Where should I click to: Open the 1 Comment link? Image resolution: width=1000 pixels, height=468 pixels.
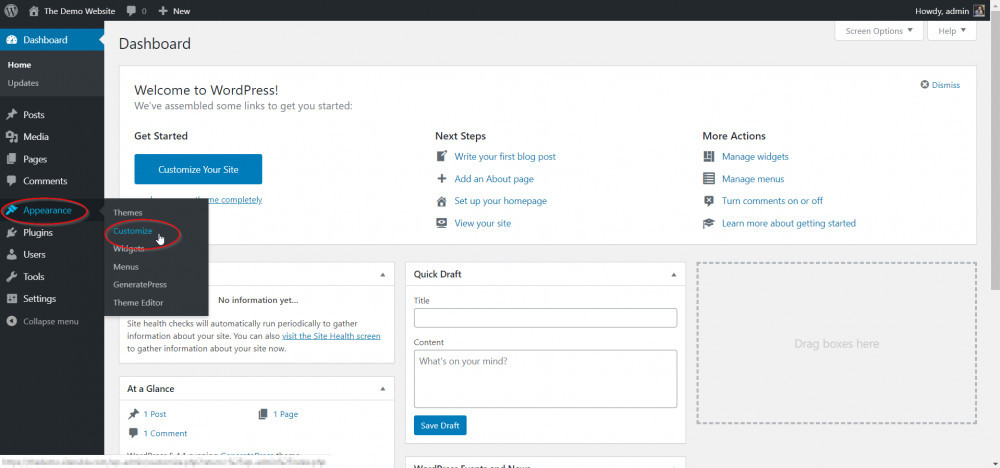click(x=165, y=433)
